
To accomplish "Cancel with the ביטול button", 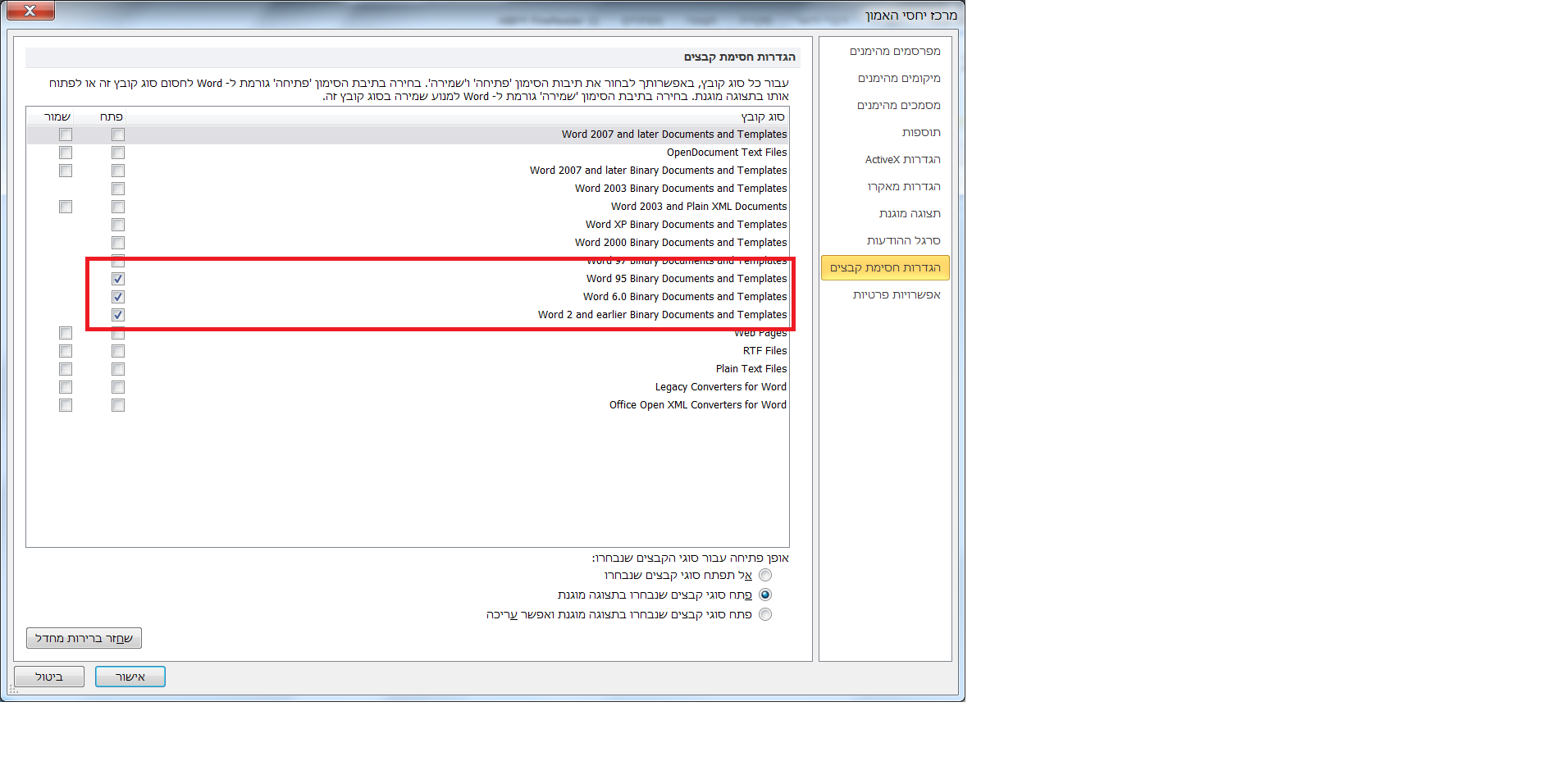I will 49,677.
